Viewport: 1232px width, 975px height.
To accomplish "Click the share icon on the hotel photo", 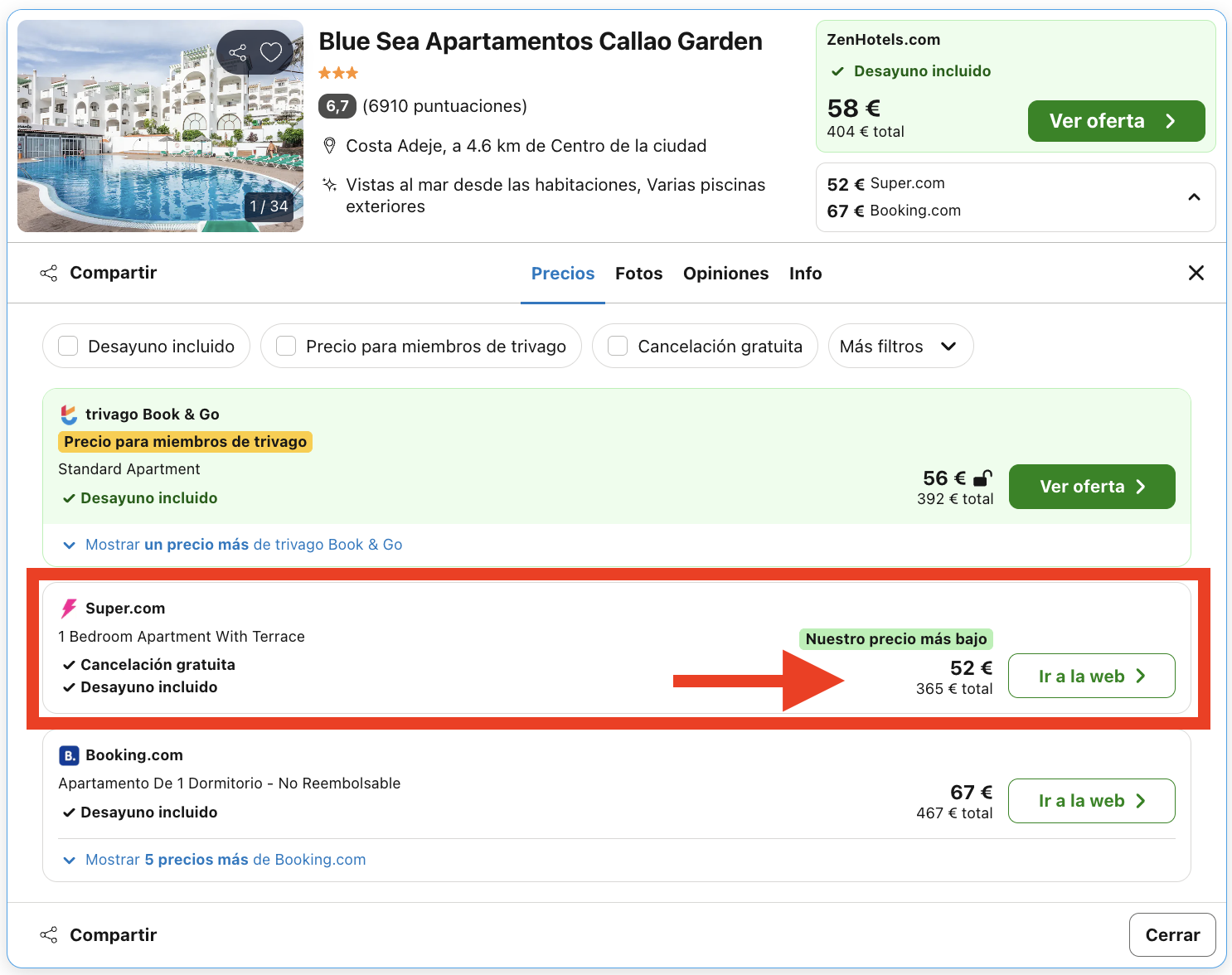I will 238,51.
